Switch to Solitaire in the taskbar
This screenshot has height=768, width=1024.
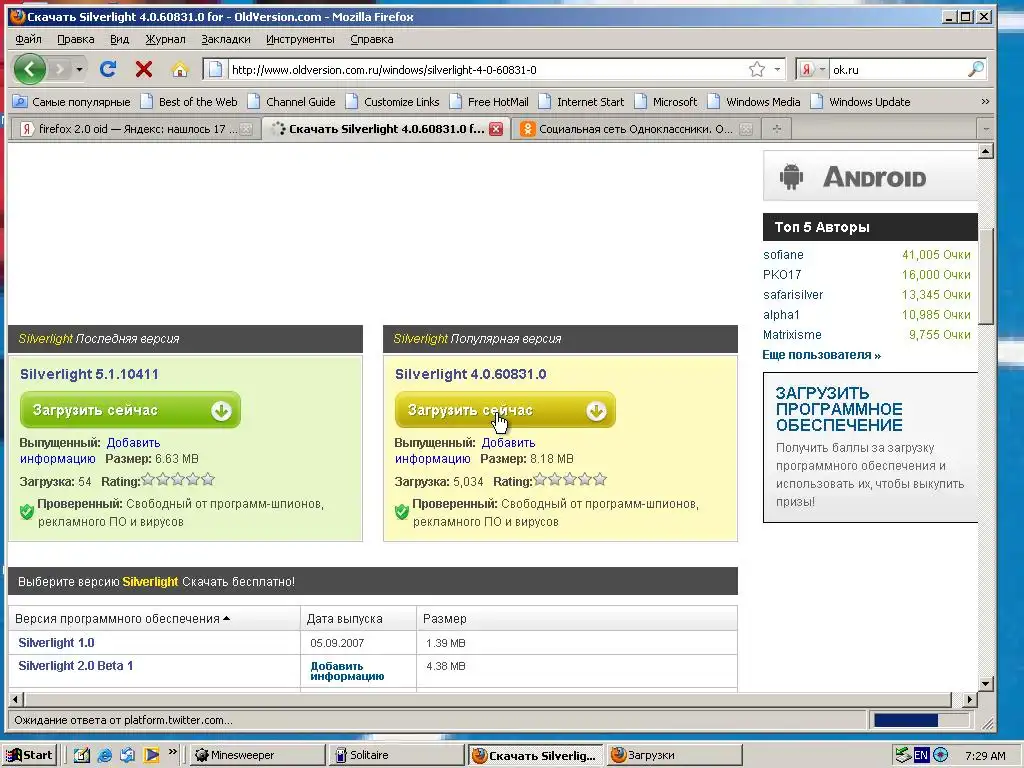[x=396, y=755]
